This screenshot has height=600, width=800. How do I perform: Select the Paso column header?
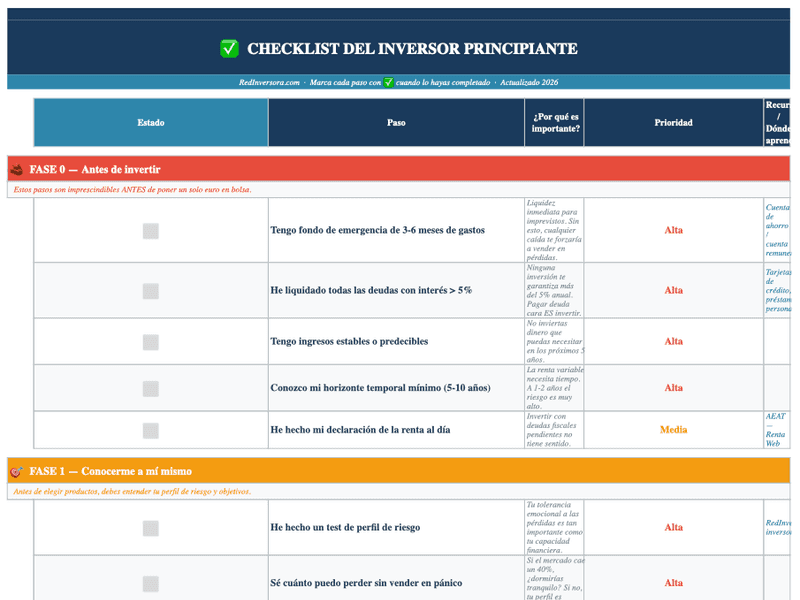(x=396, y=122)
